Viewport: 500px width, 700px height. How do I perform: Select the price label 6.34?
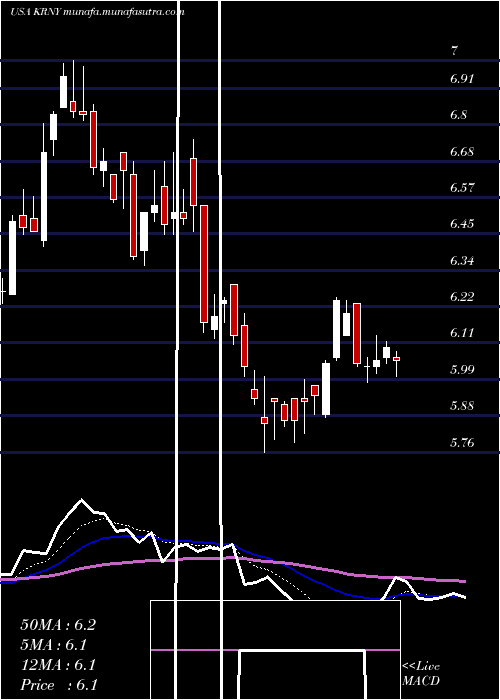click(462, 260)
